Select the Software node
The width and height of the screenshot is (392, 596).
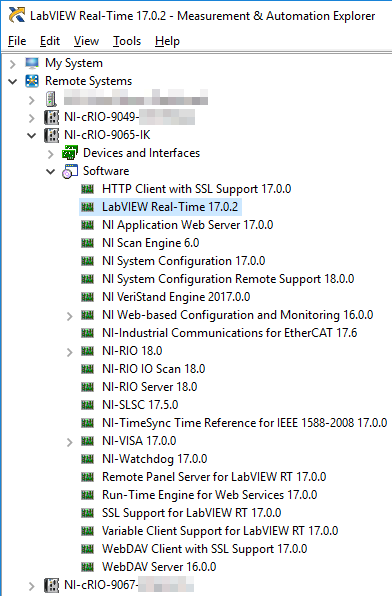pyautogui.click(x=106, y=171)
